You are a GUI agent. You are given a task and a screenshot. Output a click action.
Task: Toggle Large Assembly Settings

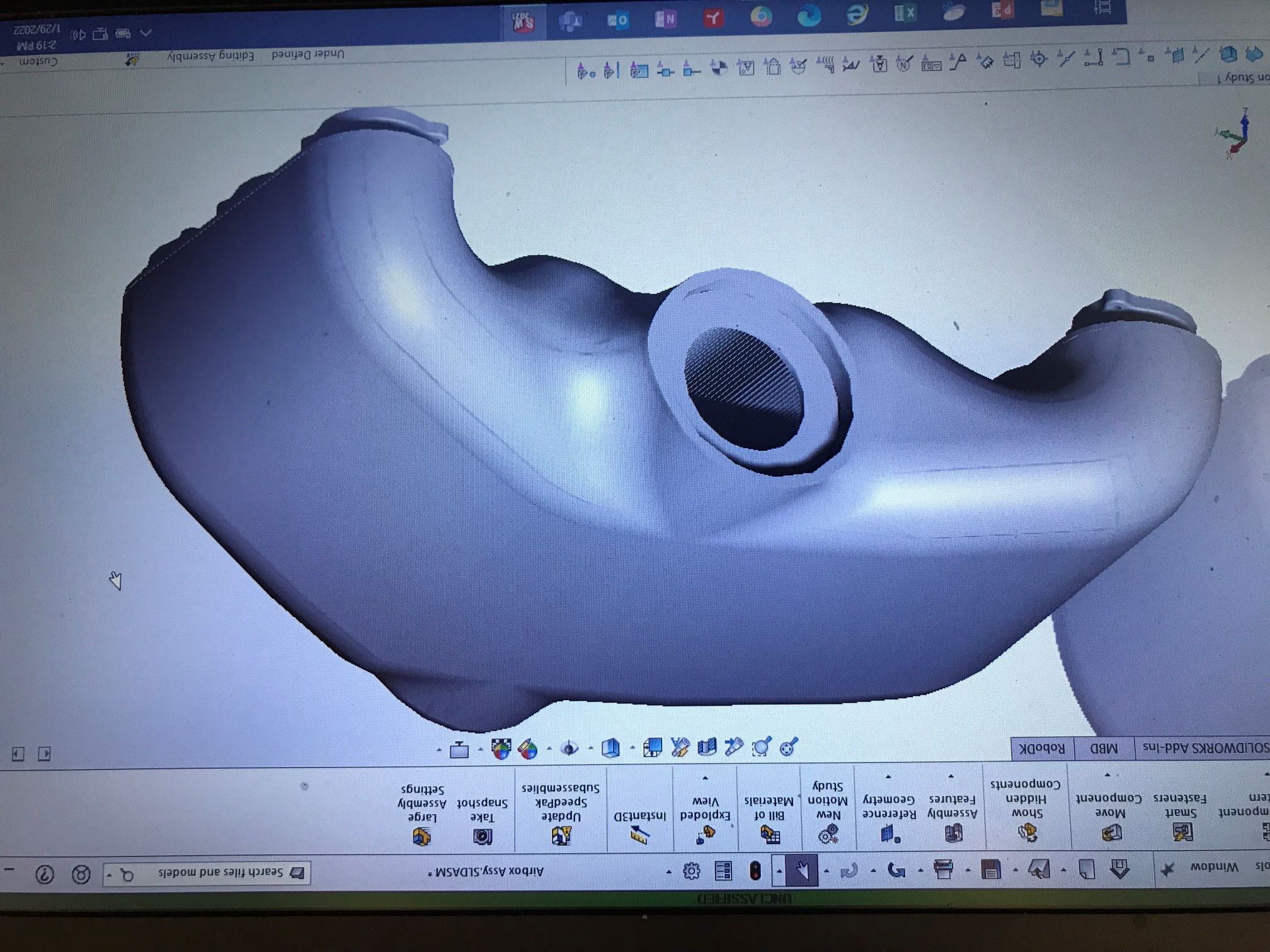point(421,836)
